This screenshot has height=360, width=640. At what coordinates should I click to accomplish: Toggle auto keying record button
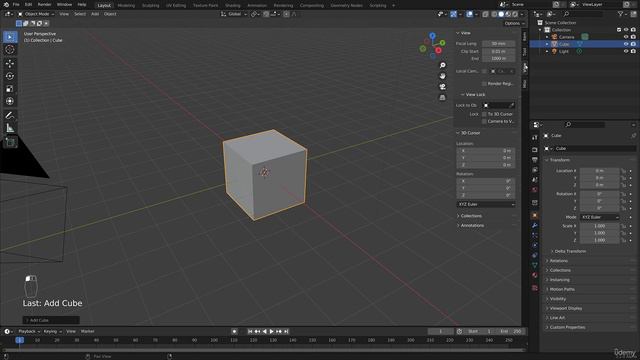(x=234, y=331)
